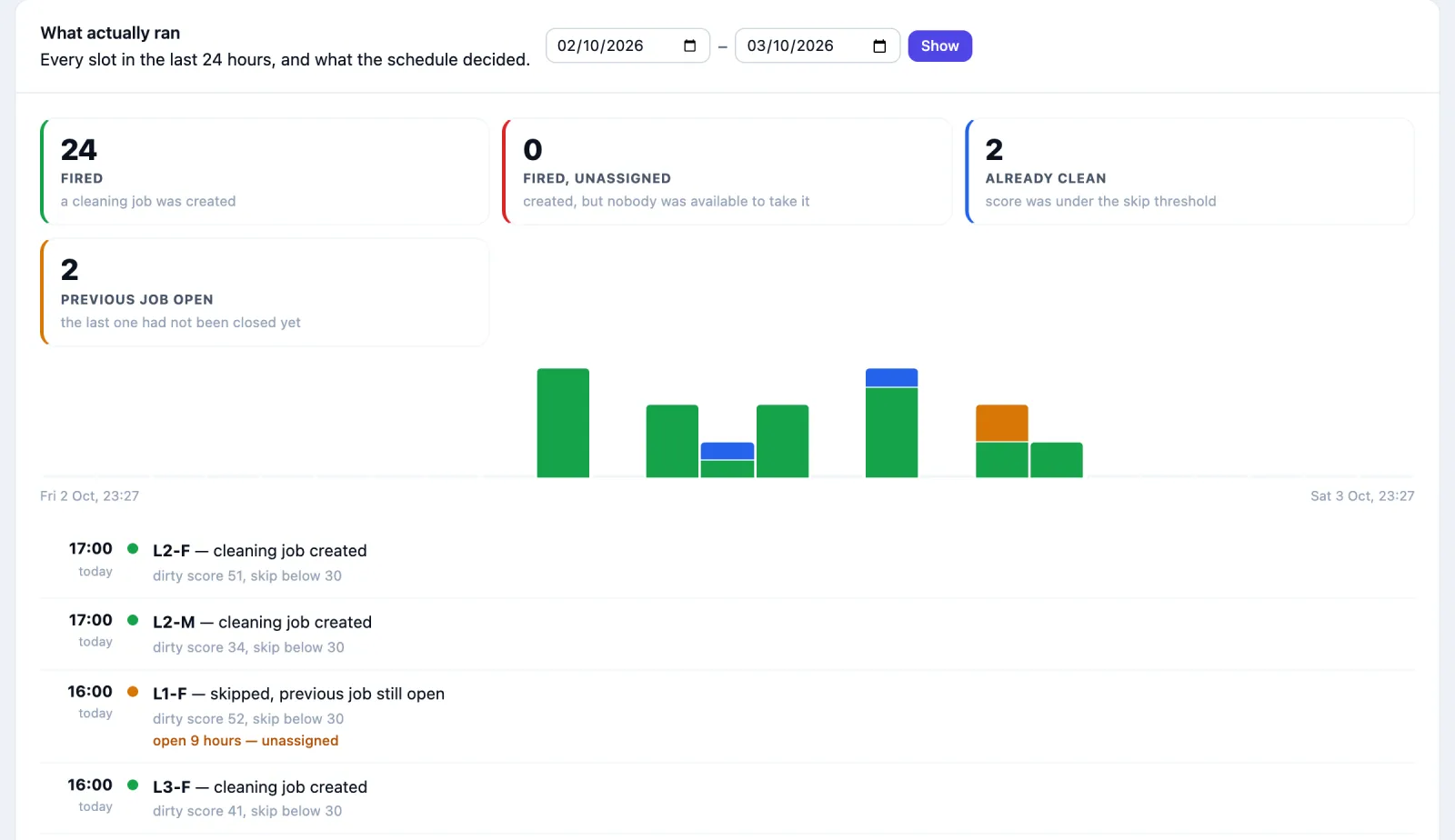Click the green status dot of L3-F row
The width and height of the screenshot is (1455, 840).
coord(133,785)
